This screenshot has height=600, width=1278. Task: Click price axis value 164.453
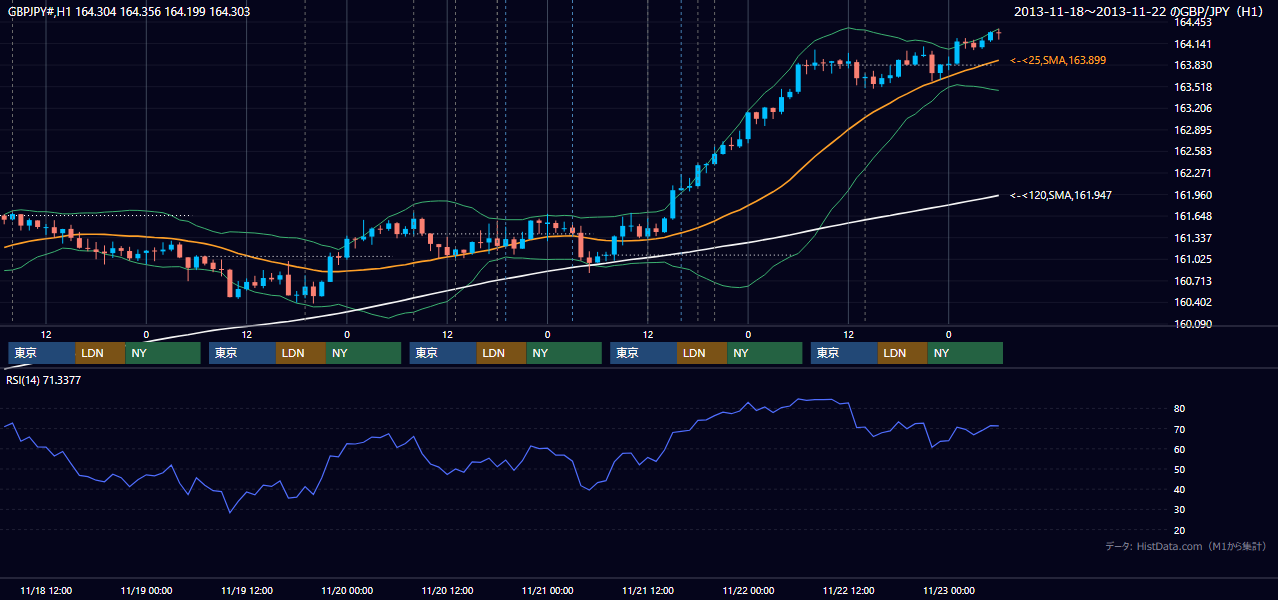(x=1193, y=22)
